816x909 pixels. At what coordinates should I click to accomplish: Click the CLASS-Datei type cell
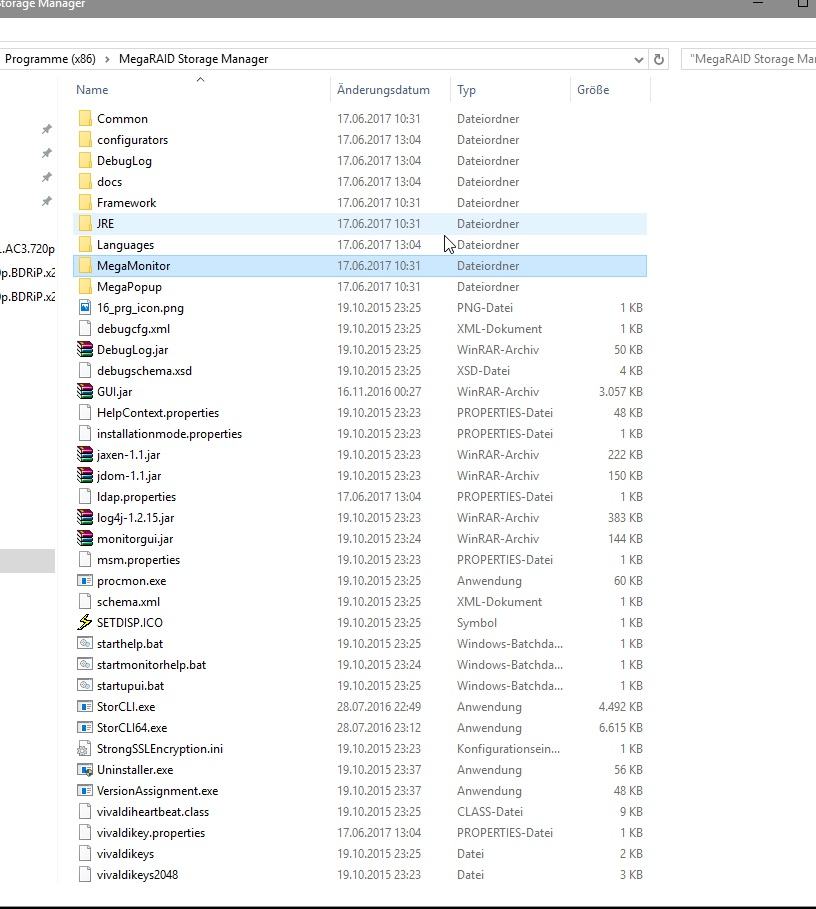tap(490, 812)
